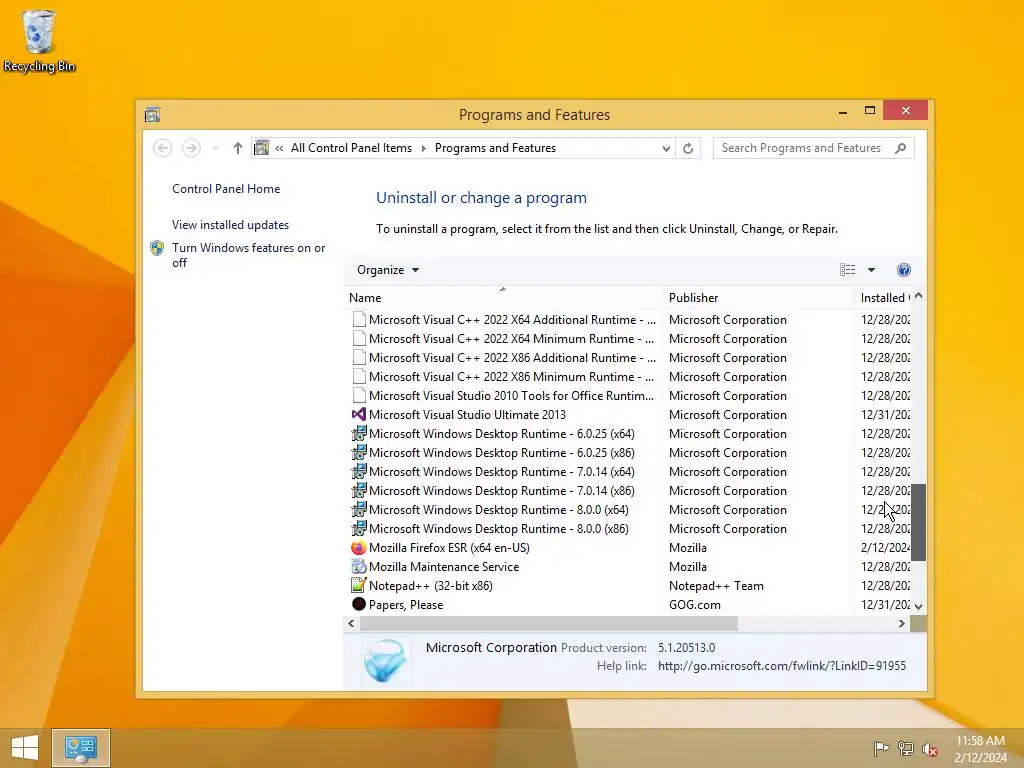
Task: Click the Windows Start button
Action: [25, 748]
